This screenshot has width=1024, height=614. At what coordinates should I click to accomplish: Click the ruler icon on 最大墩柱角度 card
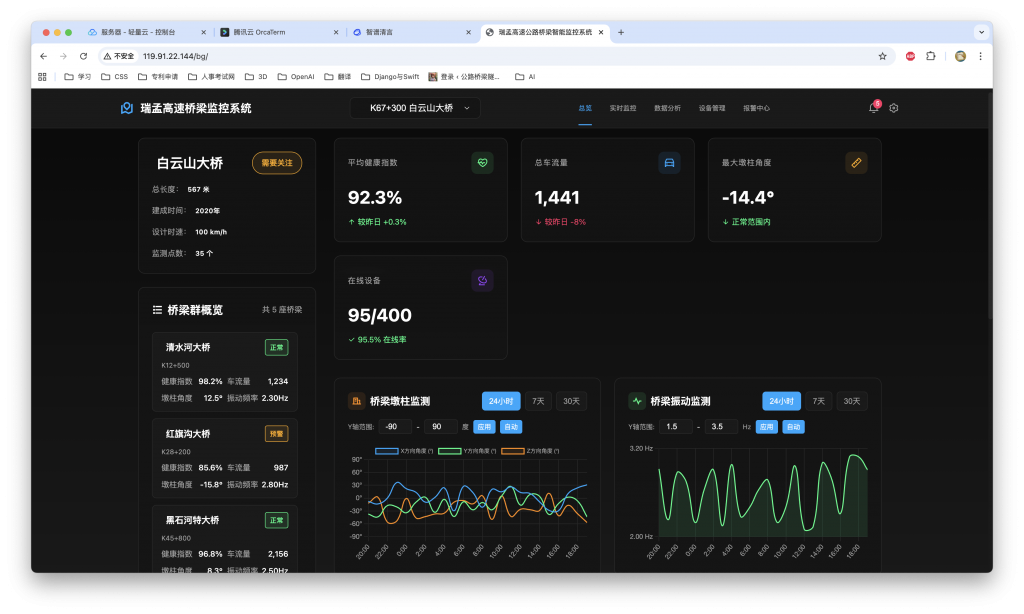856,163
